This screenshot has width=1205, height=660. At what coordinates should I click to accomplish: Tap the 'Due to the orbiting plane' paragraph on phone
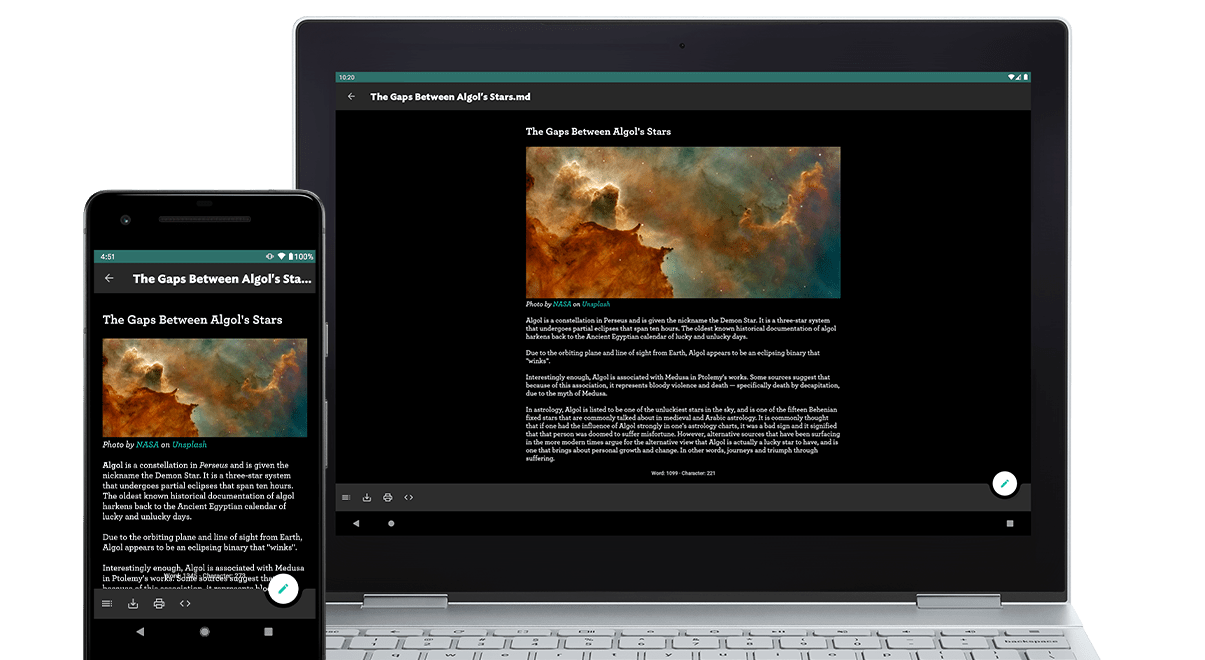click(x=202, y=542)
